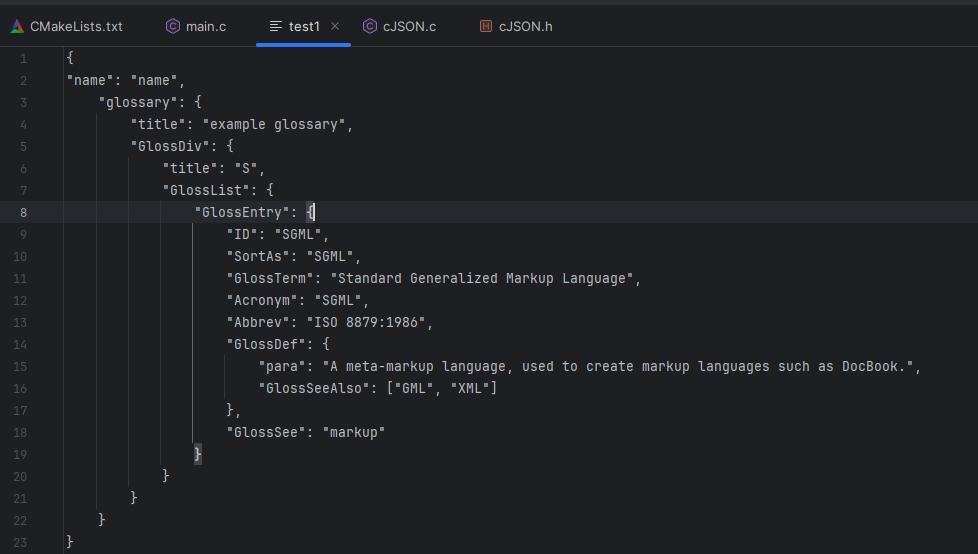Click the C file icon on cJSON.c tab
Viewport: 978px width, 554px height.
[x=370, y=26]
